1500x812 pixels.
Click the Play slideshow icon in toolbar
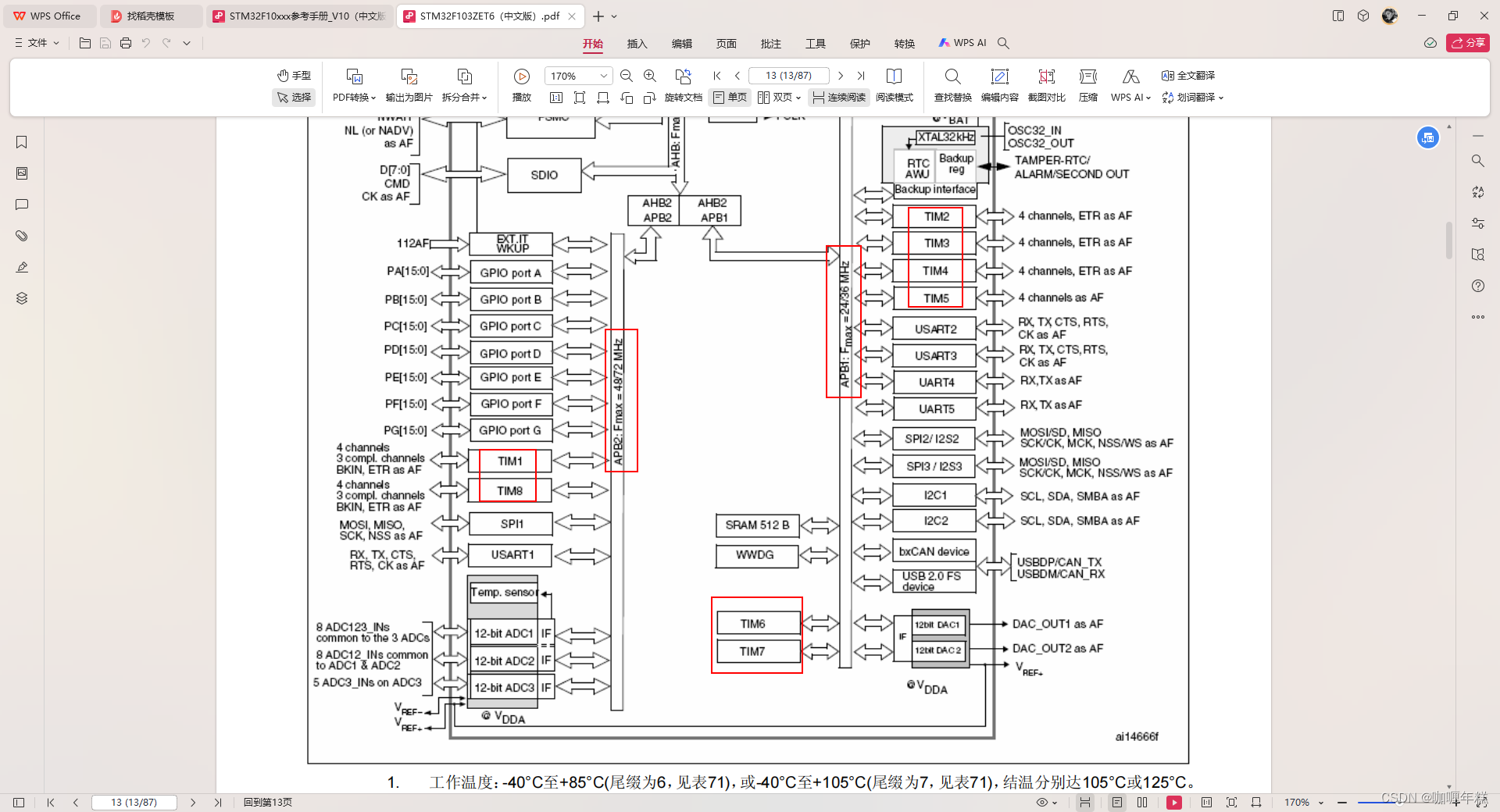click(x=522, y=77)
